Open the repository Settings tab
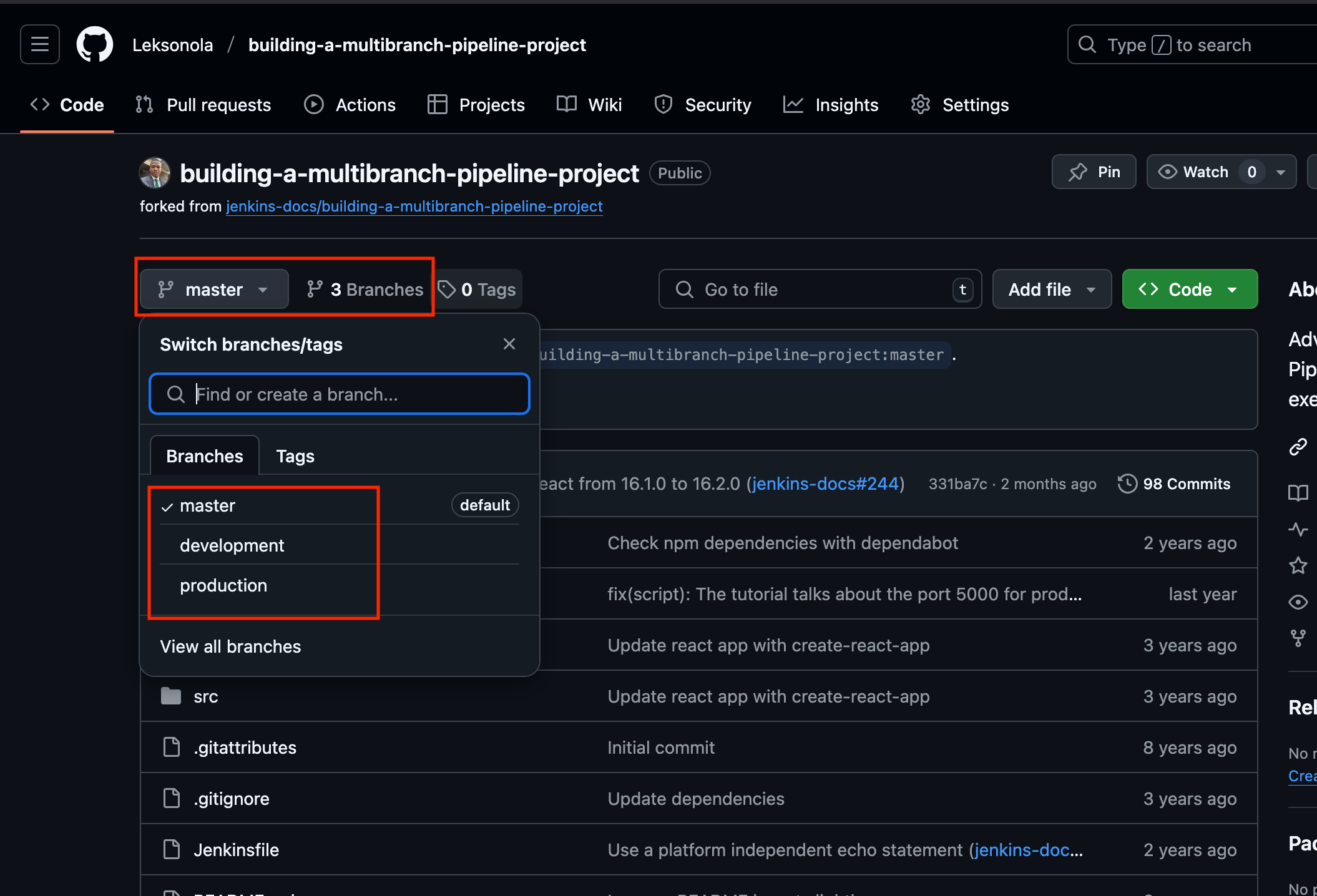The image size is (1317, 896). (960, 105)
